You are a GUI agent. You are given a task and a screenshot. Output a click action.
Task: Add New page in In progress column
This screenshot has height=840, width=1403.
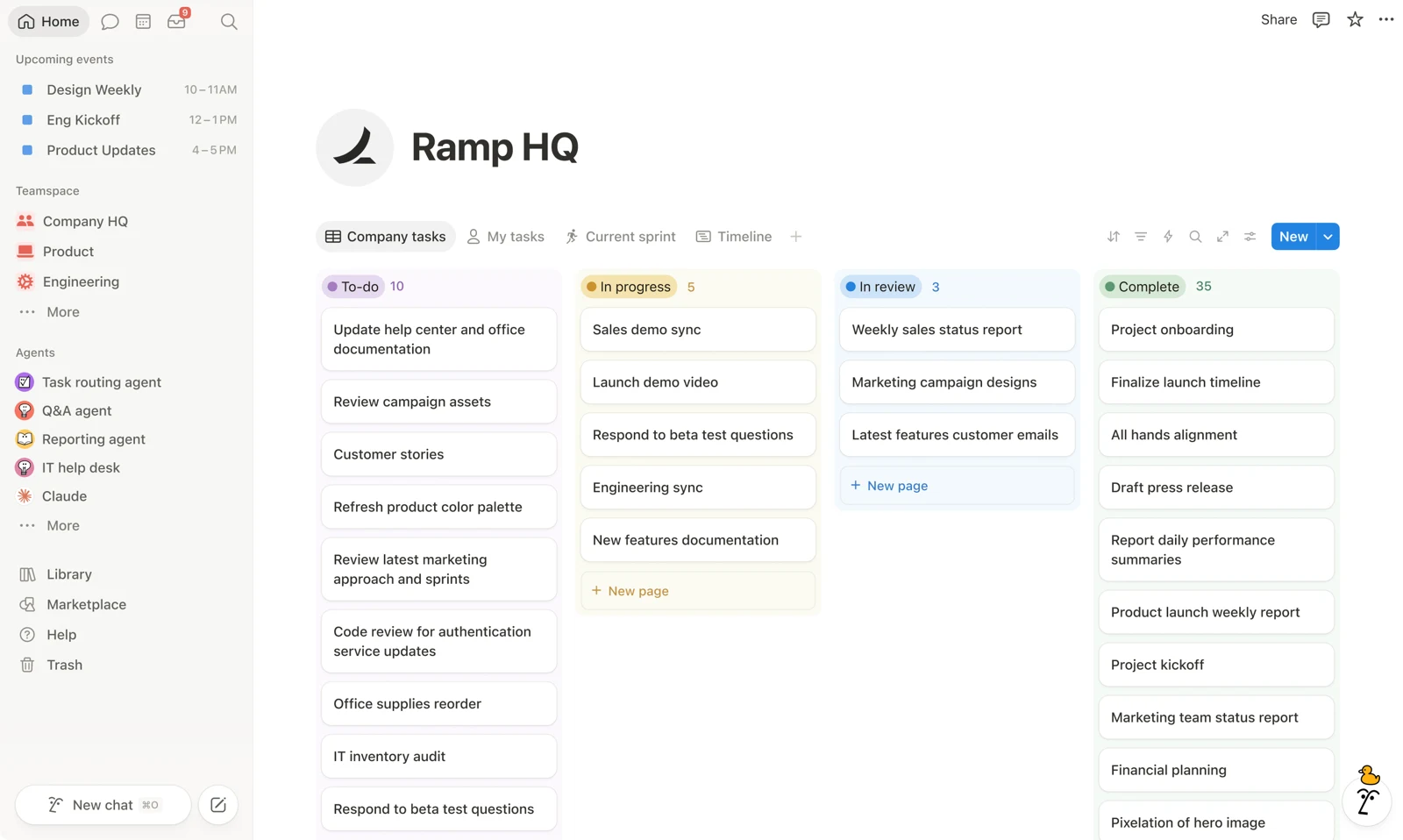click(x=698, y=591)
